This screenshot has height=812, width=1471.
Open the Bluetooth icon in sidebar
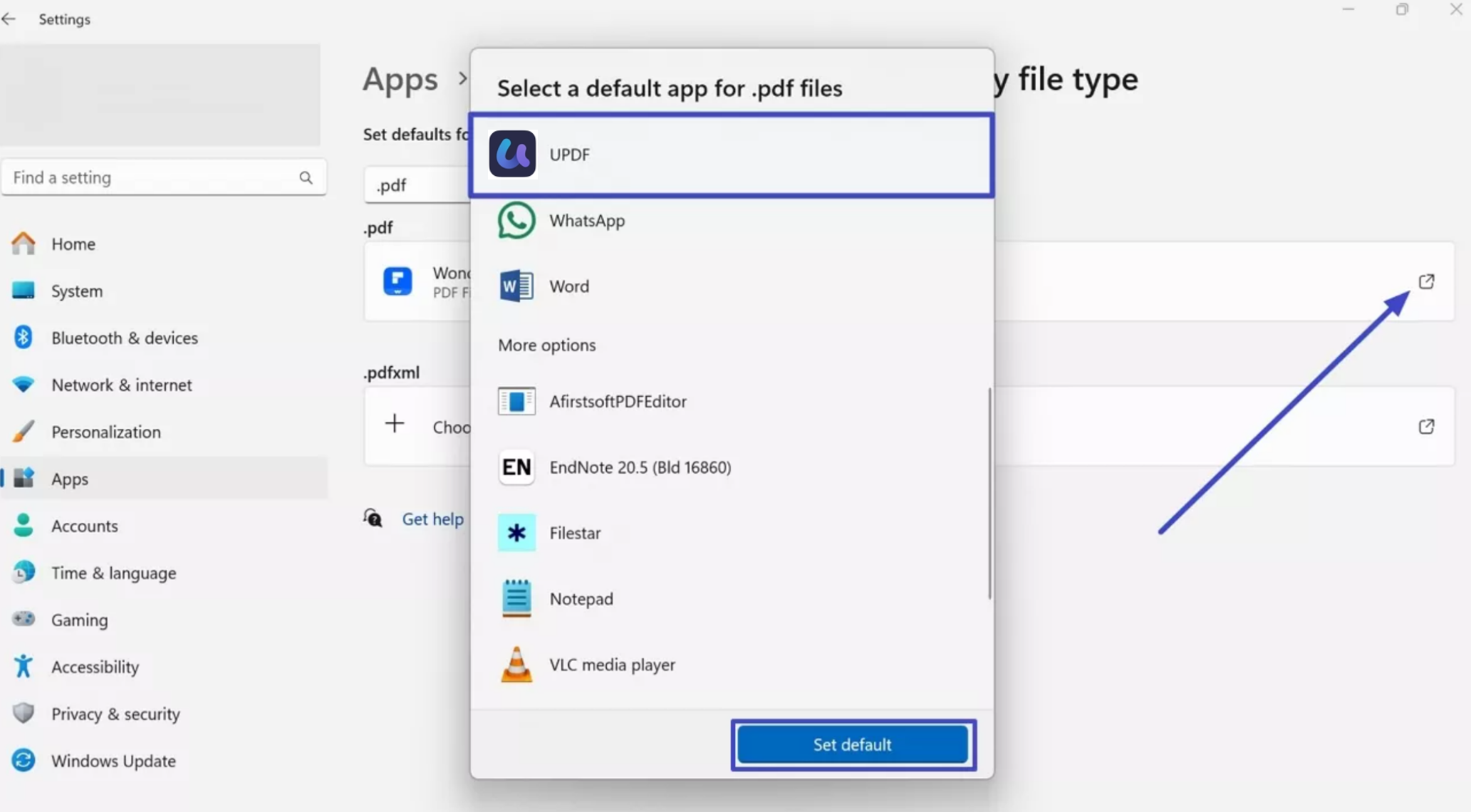[x=24, y=338]
